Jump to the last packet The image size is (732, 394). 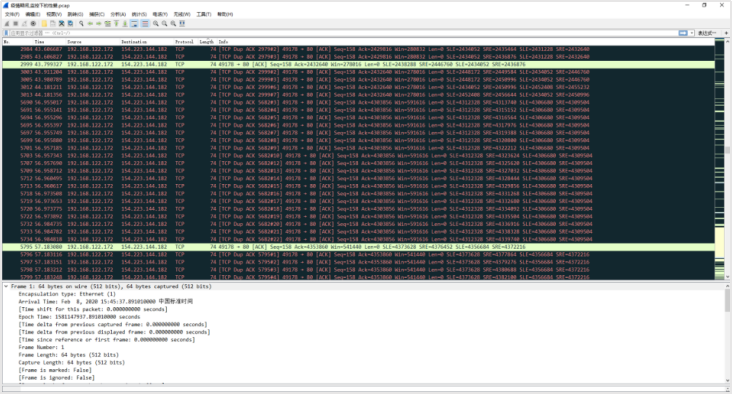(125, 23)
